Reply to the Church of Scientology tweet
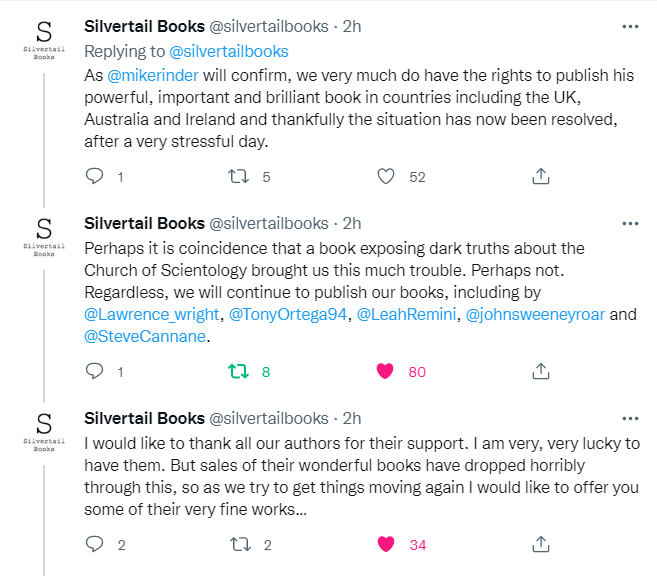Image resolution: width=657 pixels, height=581 pixels. pyautogui.click(x=95, y=372)
